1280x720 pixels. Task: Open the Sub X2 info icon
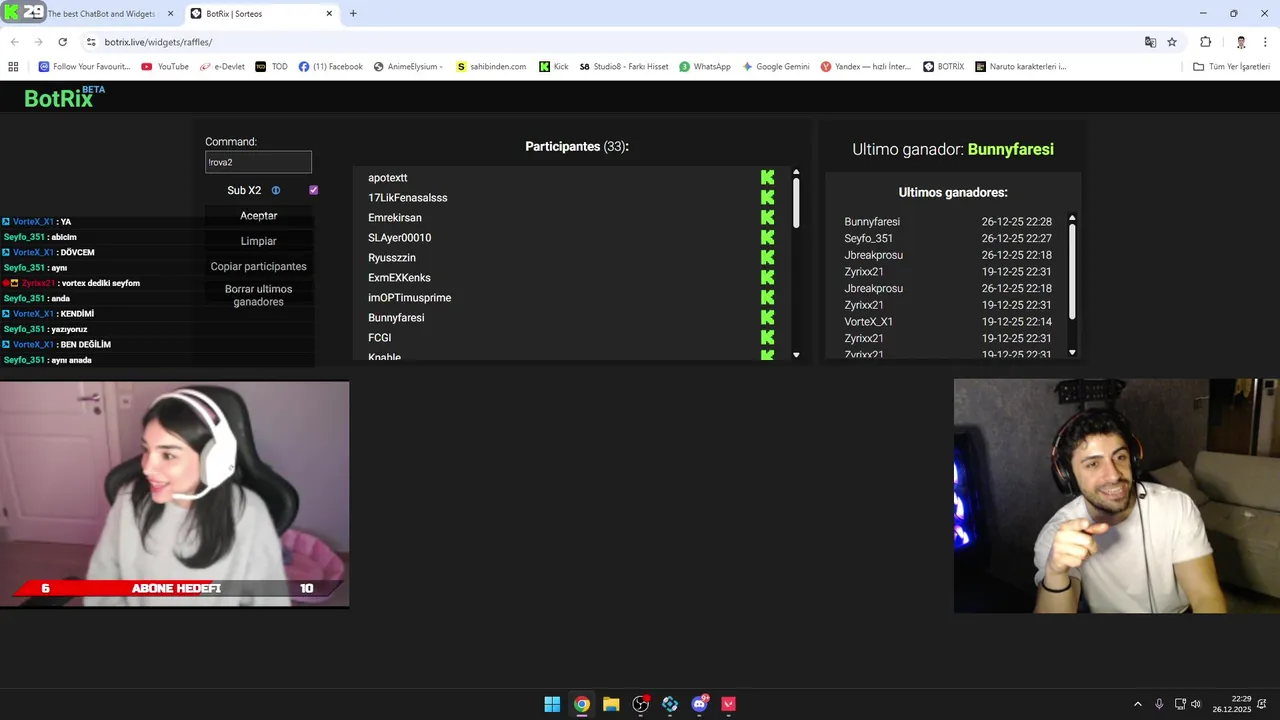point(276,190)
